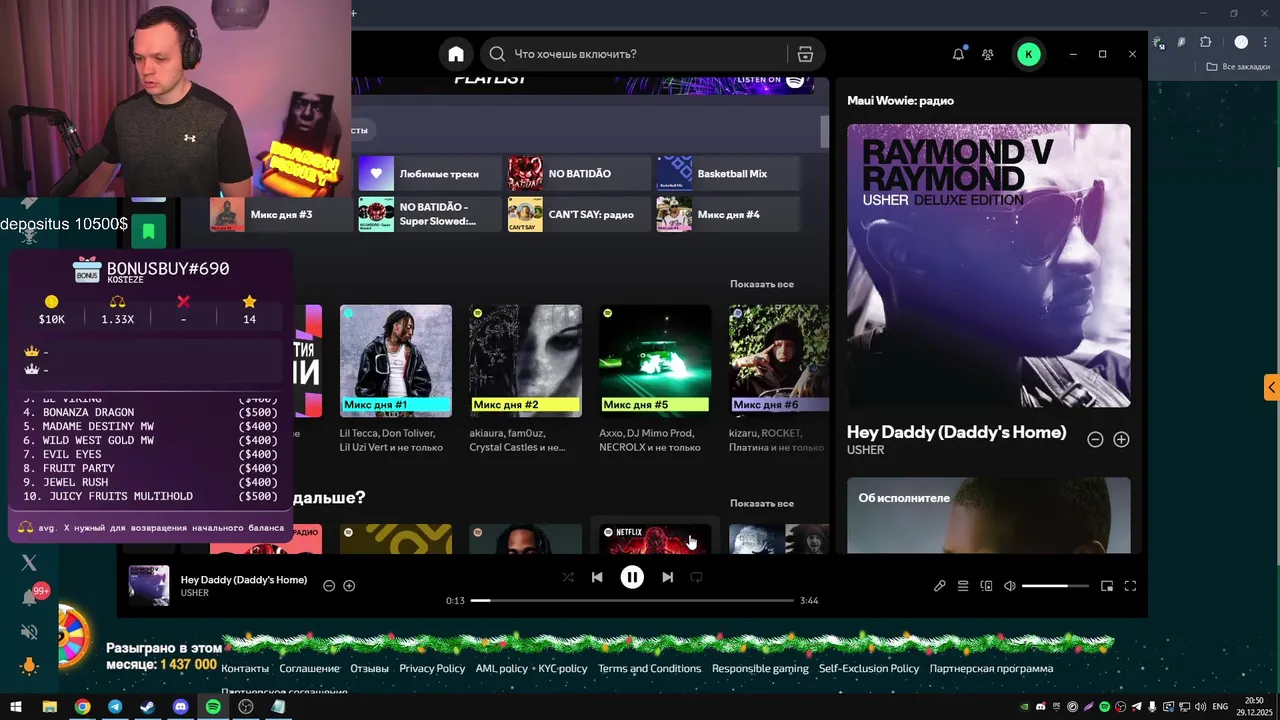Open the Self-Exclusion Policy link
The width and height of the screenshot is (1280, 720).
869,668
